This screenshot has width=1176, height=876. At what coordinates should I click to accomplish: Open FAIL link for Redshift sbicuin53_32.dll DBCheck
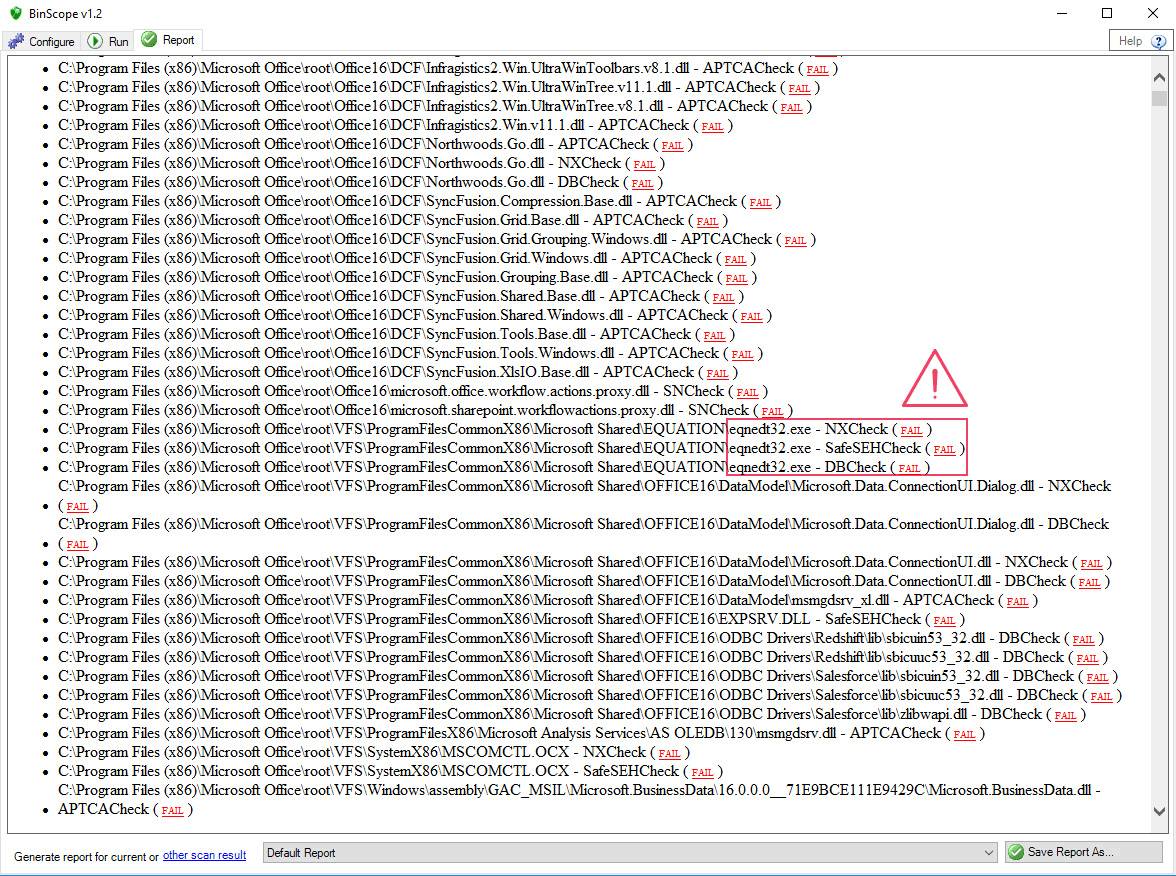pyautogui.click(x=1083, y=639)
